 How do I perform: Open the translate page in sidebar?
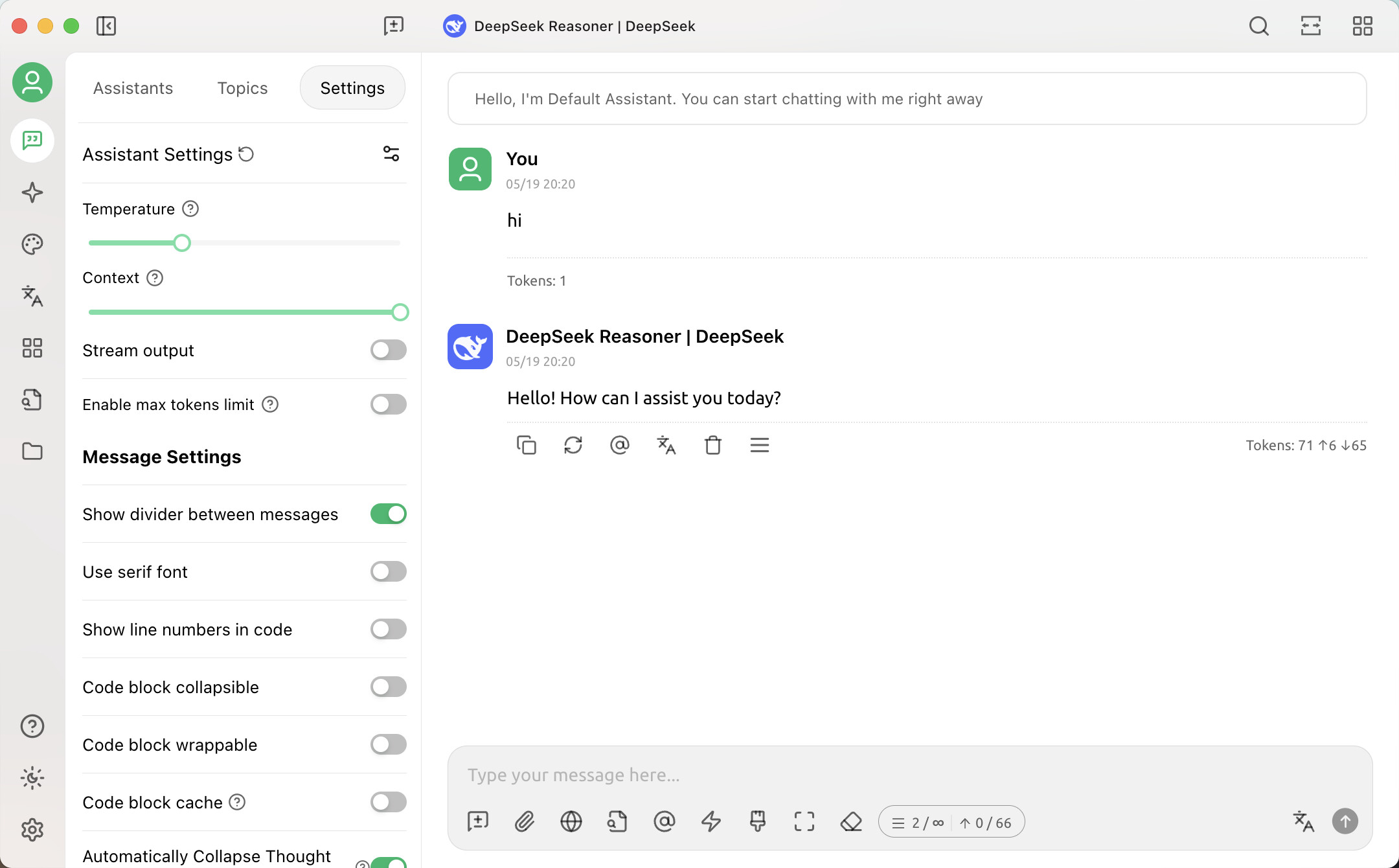[x=32, y=296]
